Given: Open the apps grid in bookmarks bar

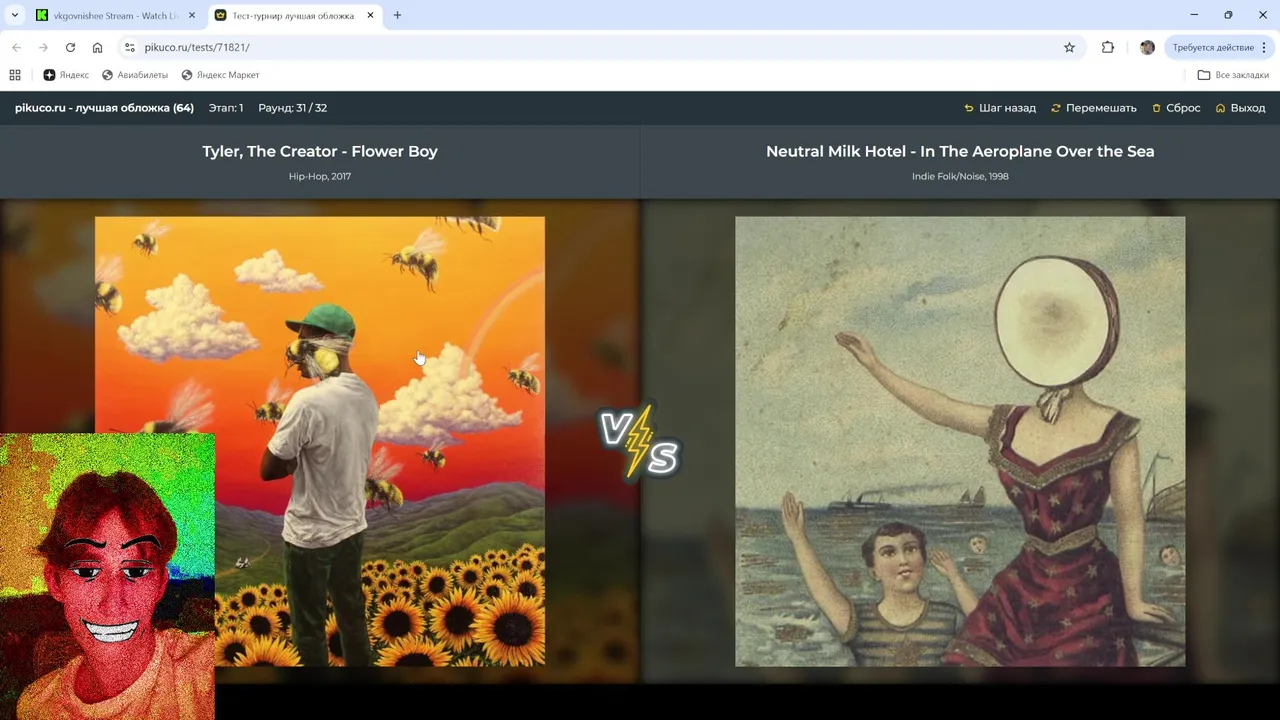Looking at the screenshot, I should coord(15,75).
